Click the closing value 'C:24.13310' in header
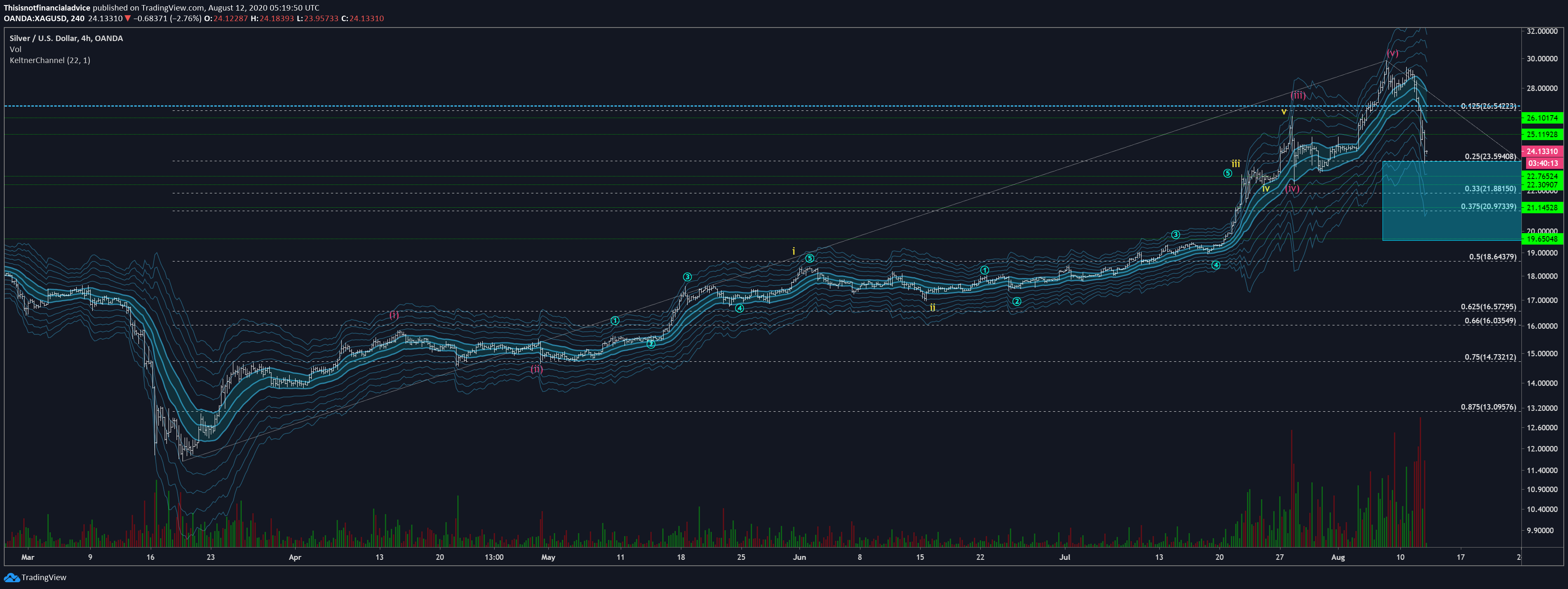This screenshot has width=1568, height=589. pyautogui.click(x=362, y=19)
